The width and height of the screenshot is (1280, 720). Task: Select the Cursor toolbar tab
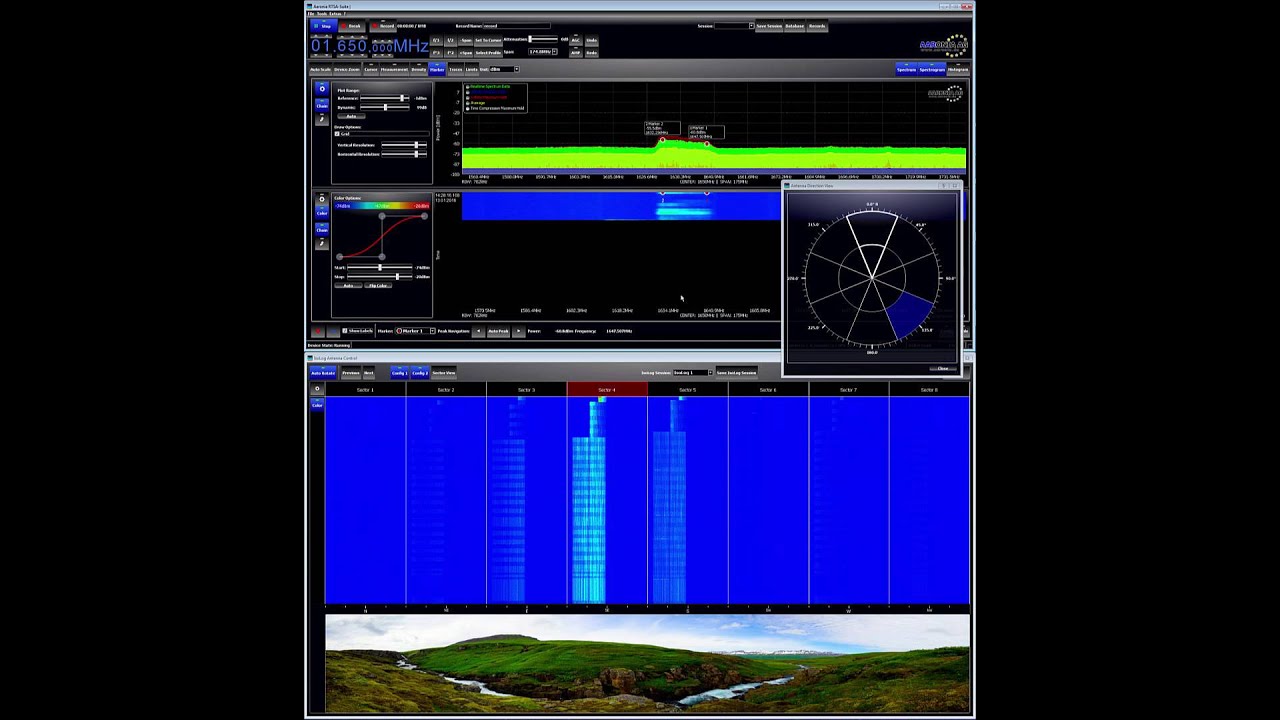pyautogui.click(x=371, y=69)
